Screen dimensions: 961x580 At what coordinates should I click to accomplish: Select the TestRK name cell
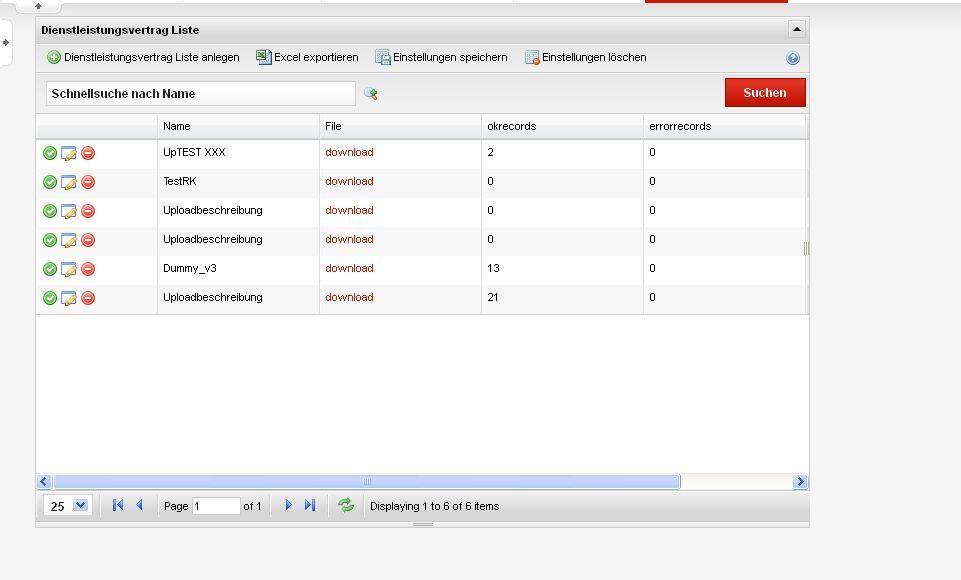pos(238,181)
